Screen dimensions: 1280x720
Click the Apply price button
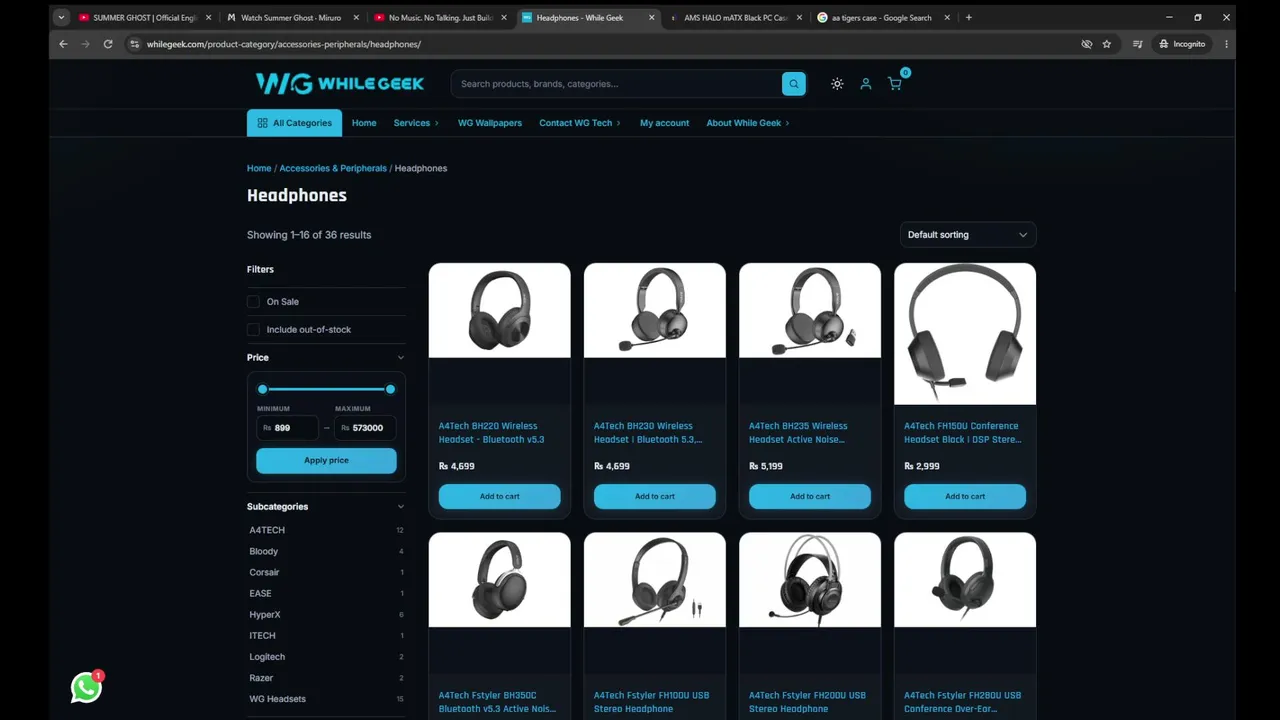(x=326, y=460)
